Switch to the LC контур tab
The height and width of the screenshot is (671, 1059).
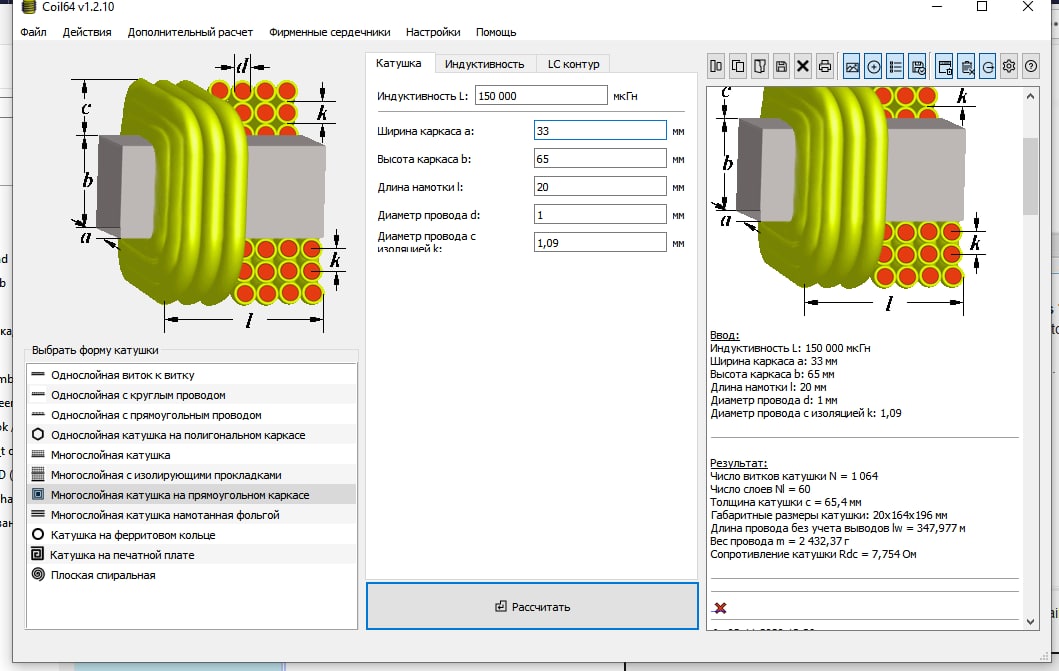[573, 64]
